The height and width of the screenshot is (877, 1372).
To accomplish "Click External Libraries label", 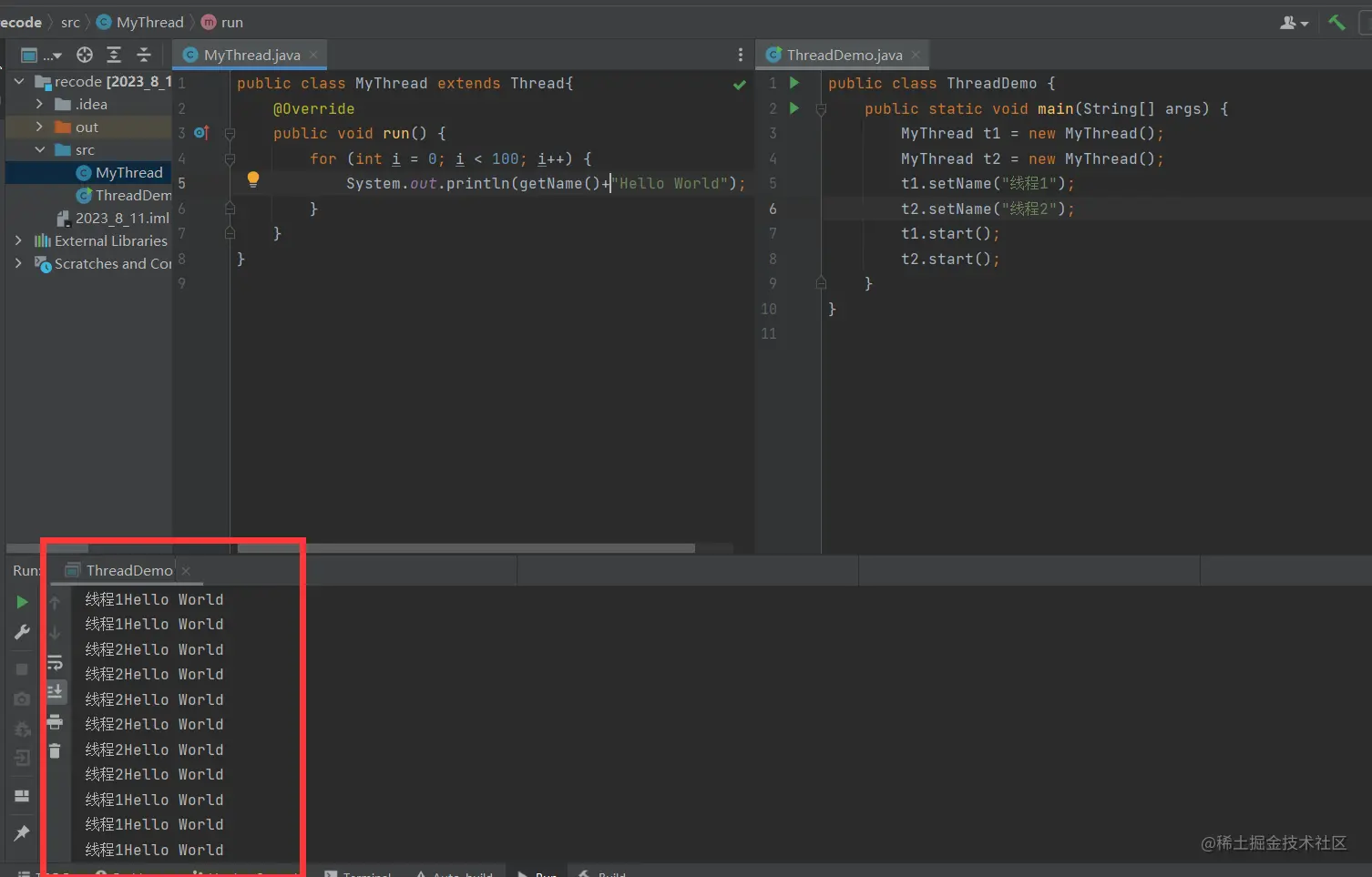I will (111, 240).
